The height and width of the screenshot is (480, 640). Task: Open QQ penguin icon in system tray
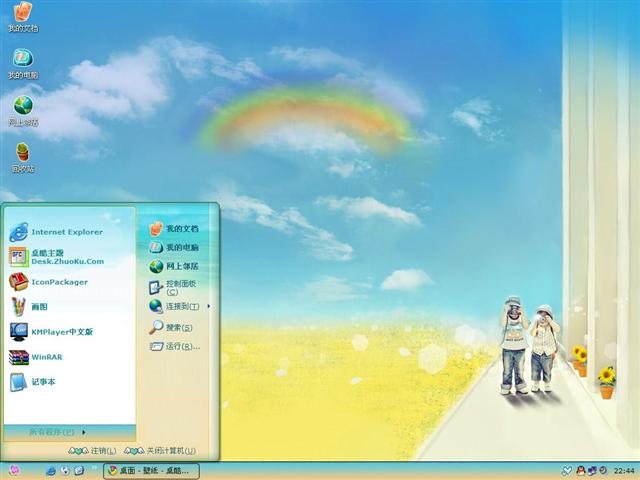click(581, 471)
